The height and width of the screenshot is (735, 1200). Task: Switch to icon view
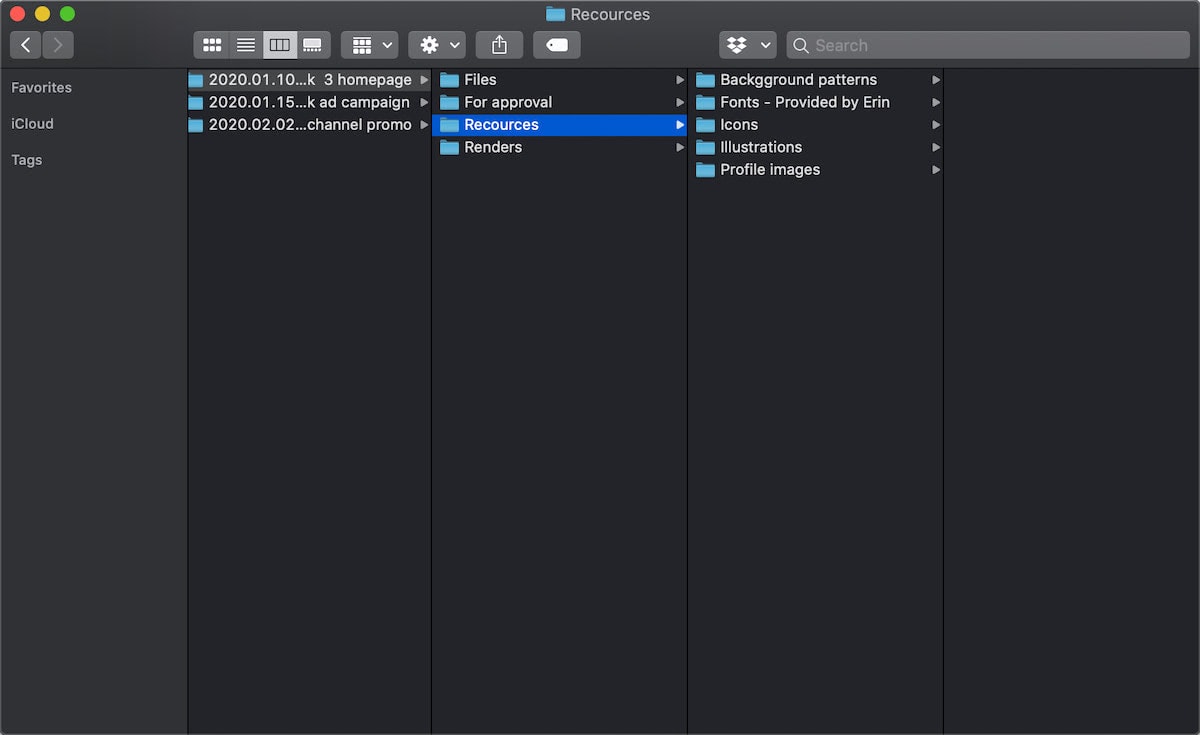tap(211, 45)
